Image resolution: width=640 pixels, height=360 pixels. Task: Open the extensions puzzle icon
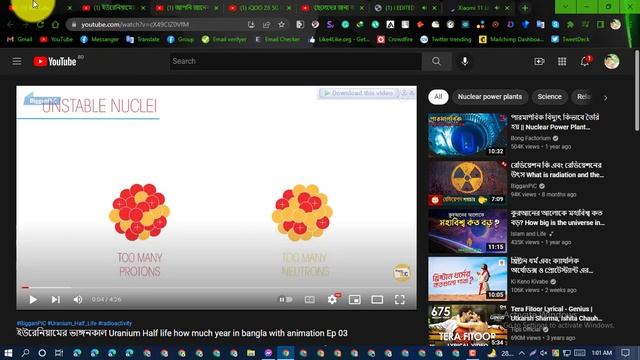(570, 24)
